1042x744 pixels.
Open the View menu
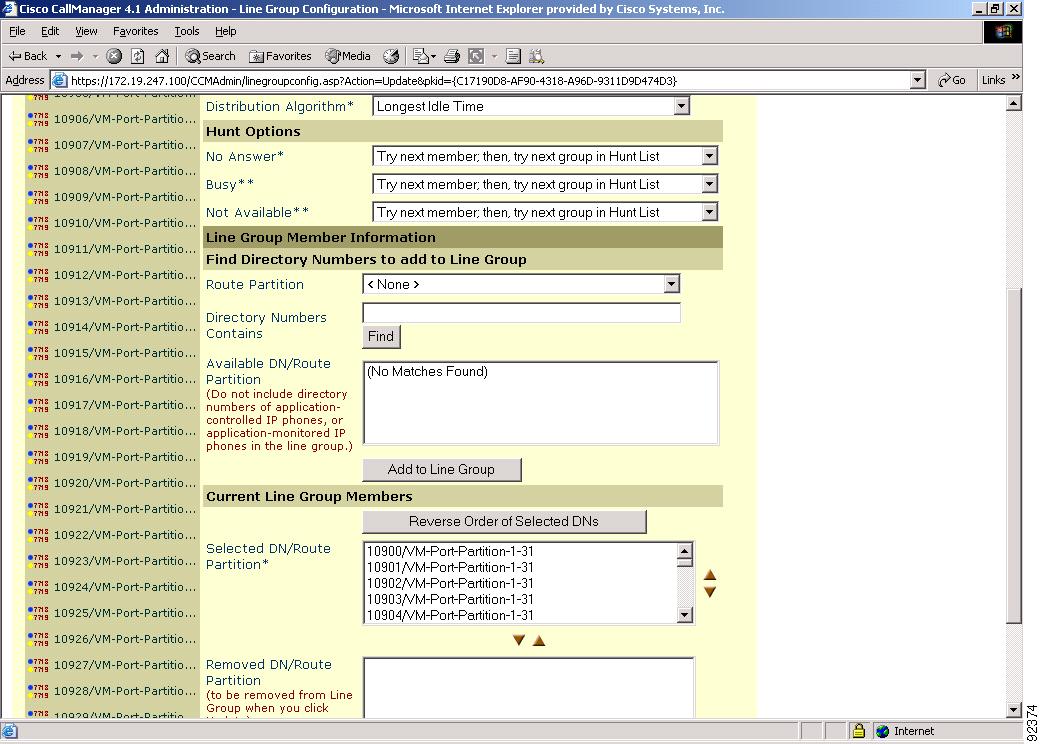pos(86,31)
